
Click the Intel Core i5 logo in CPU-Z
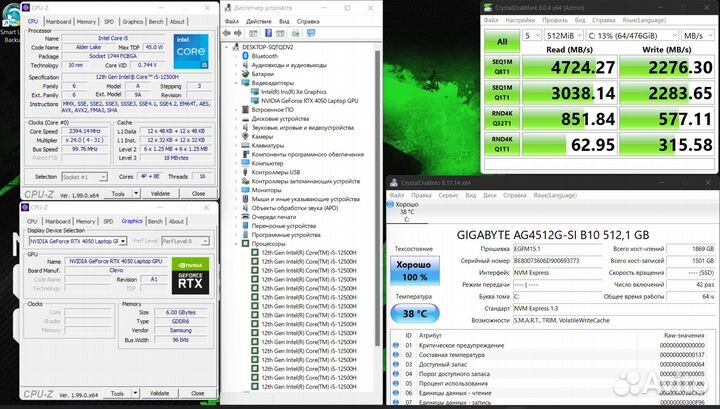tap(191, 51)
